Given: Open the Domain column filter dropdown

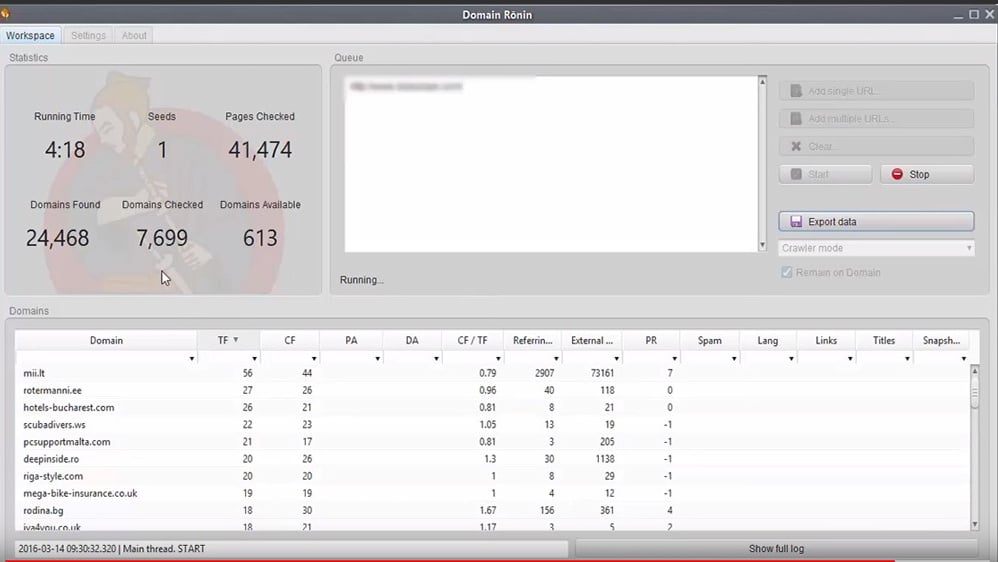Looking at the screenshot, I should tap(191, 358).
